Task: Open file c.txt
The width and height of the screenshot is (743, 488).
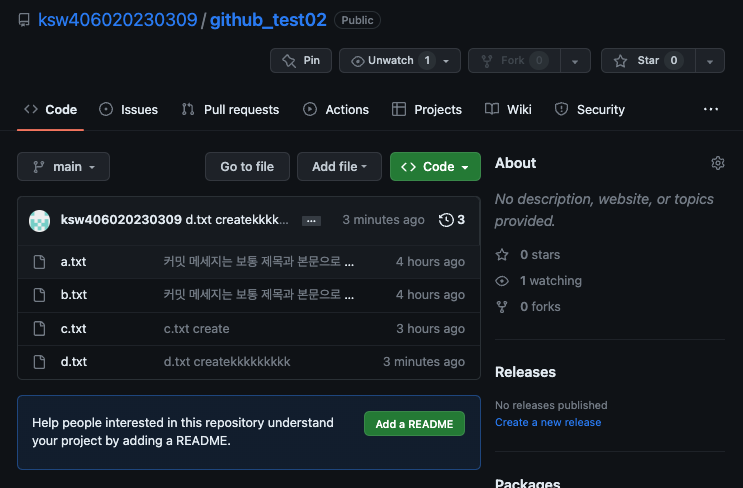Action: click(x=73, y=328)
